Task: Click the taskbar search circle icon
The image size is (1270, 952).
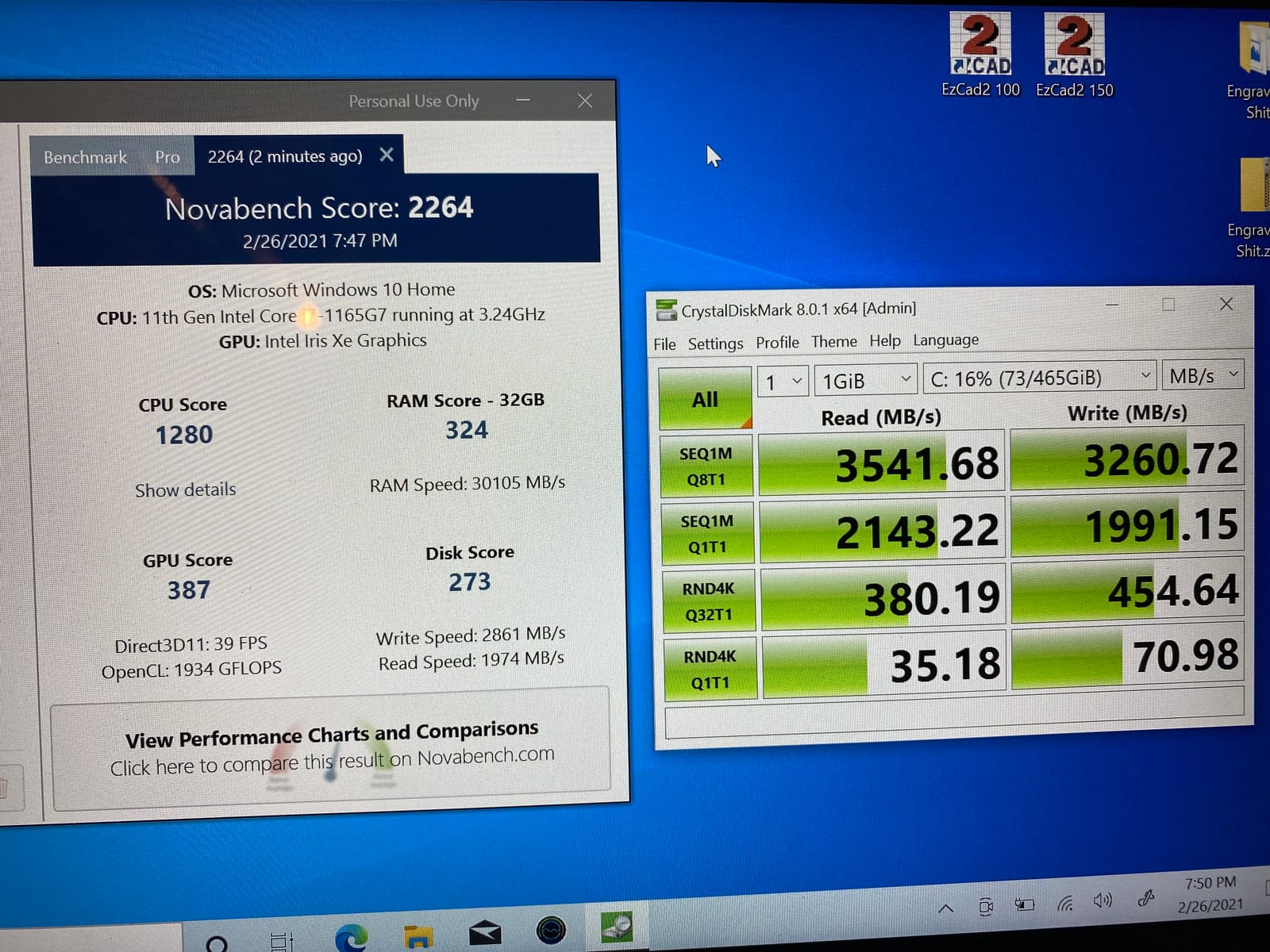Action: pos(216,943)
